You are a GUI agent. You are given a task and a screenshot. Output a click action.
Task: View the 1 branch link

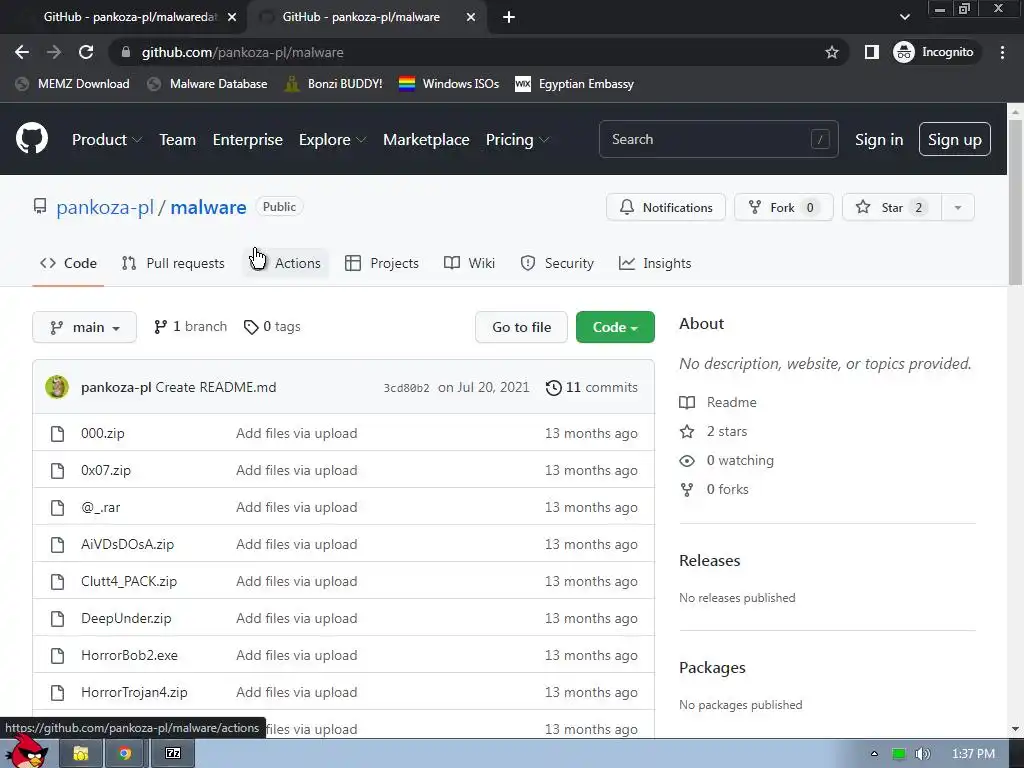click(190, 327)
